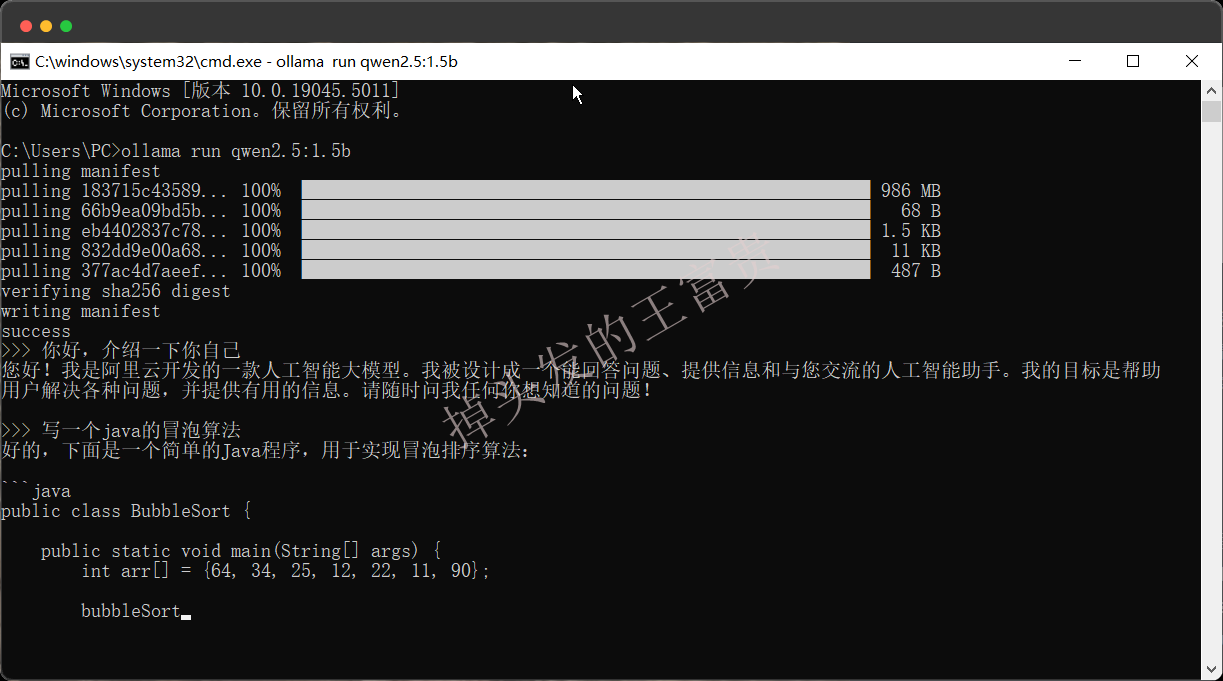Maximize the cmd.exe window
Screen dimensions: 1223x681
(x=1133, y=61)
